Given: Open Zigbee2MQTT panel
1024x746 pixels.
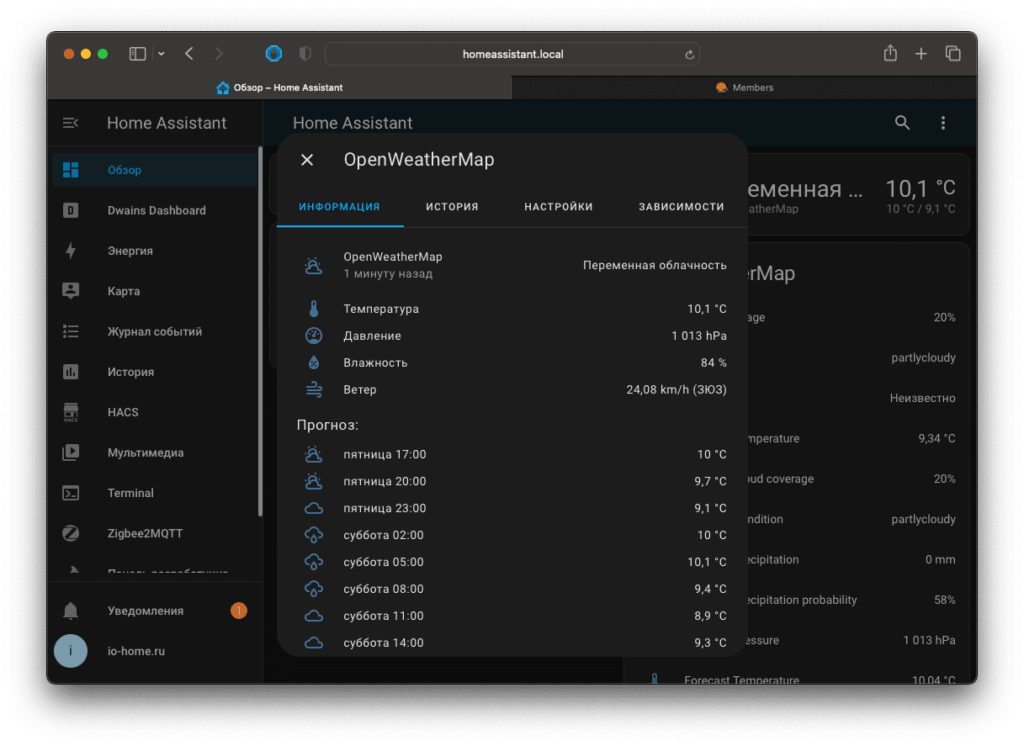Looking at the screenshot, I should click(155, 534).
